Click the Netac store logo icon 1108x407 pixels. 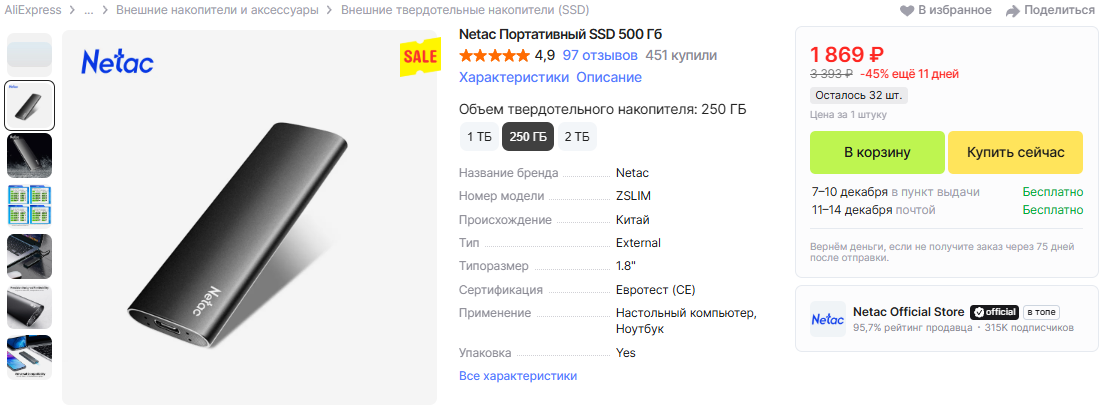pyautogui.click(x=827, y=319)
